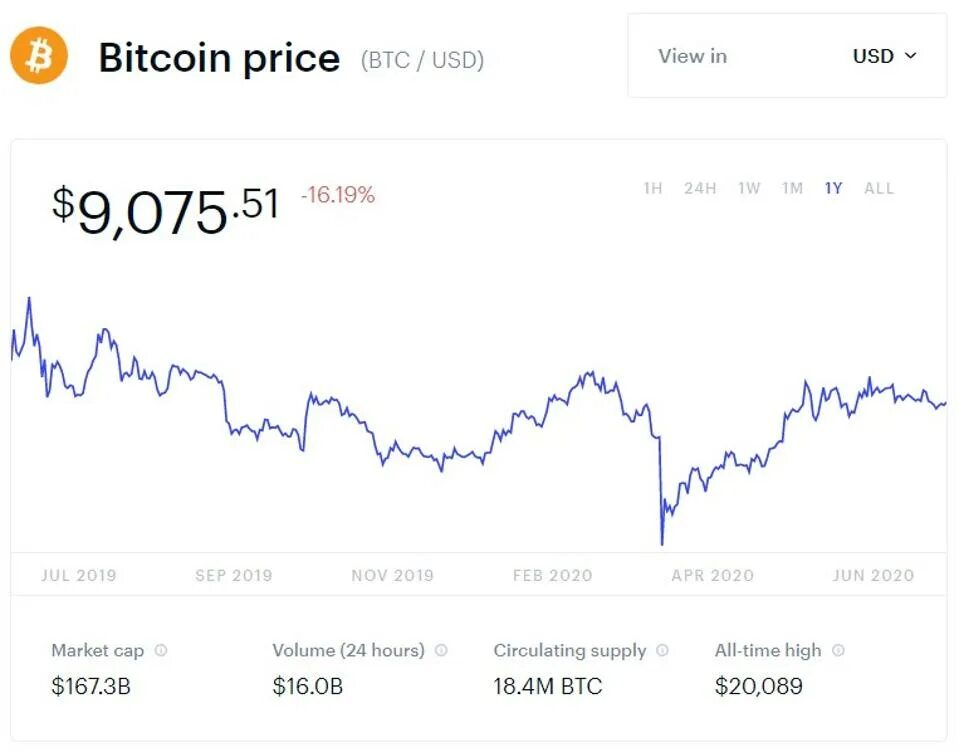Click the JUL 2019 axis label

(78, 575)
